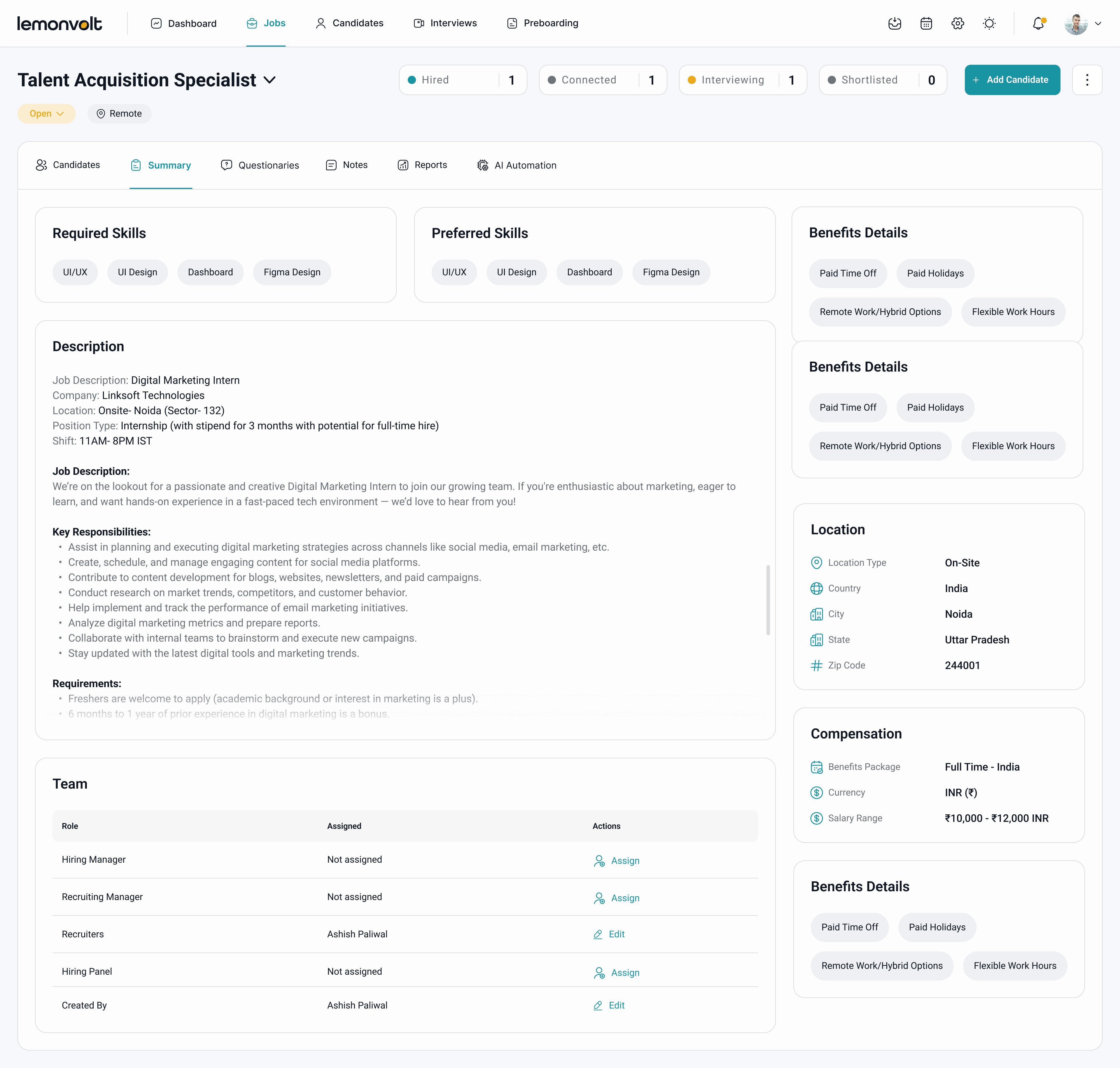Click the lemonvolt logo

[60, 23]
